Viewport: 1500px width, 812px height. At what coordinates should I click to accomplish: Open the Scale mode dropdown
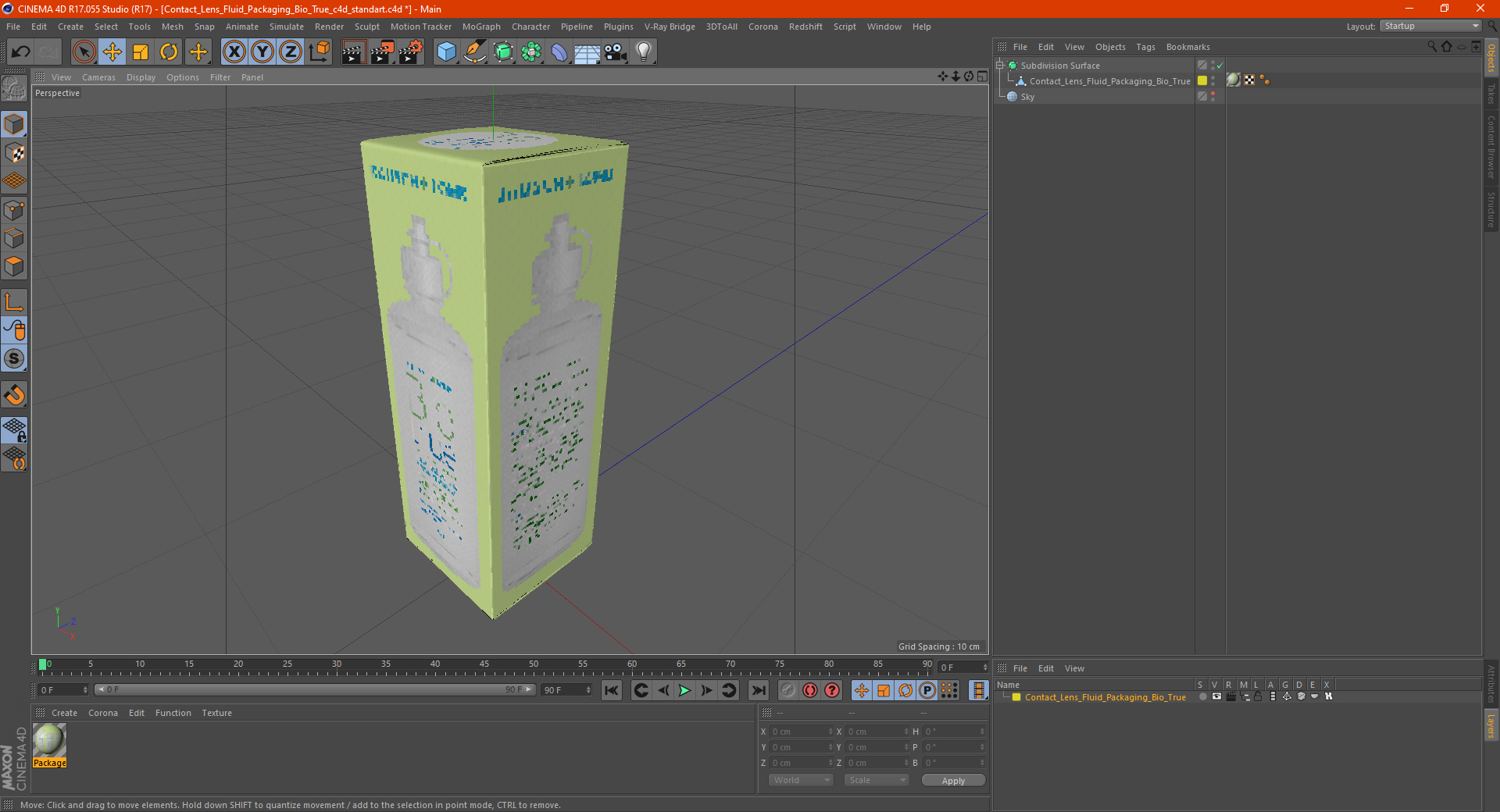click(876, 780)
